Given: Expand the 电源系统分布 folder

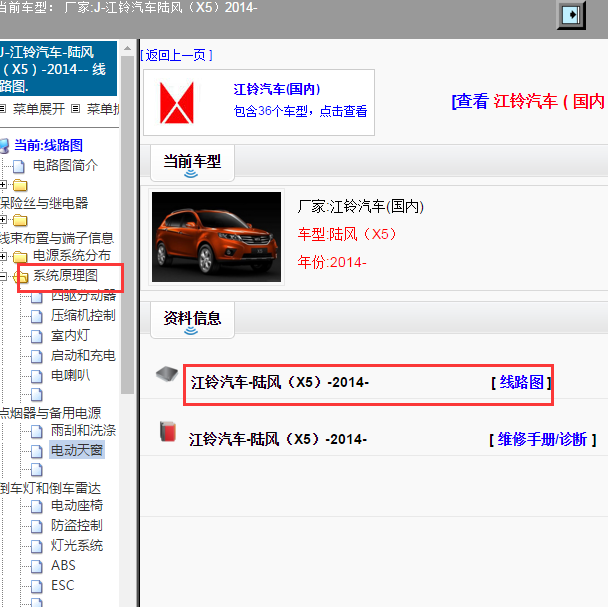Looking at the screenshot, I should pyautogui.click(x=3, y=256).
